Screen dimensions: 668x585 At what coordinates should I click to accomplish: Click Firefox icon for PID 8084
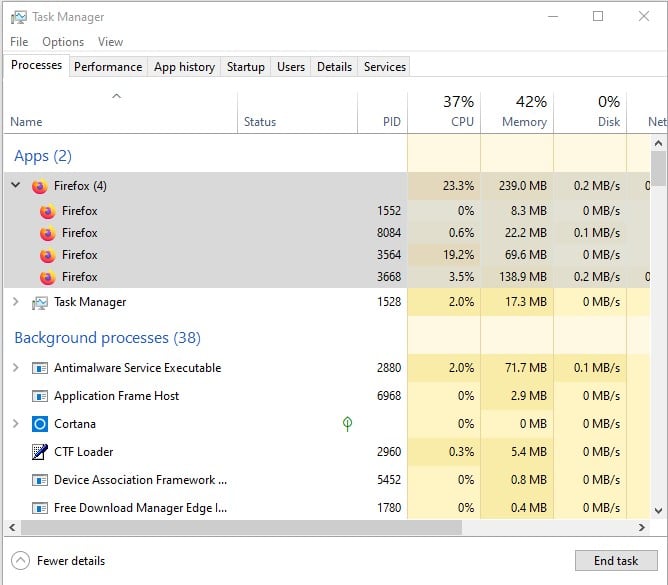48,233
